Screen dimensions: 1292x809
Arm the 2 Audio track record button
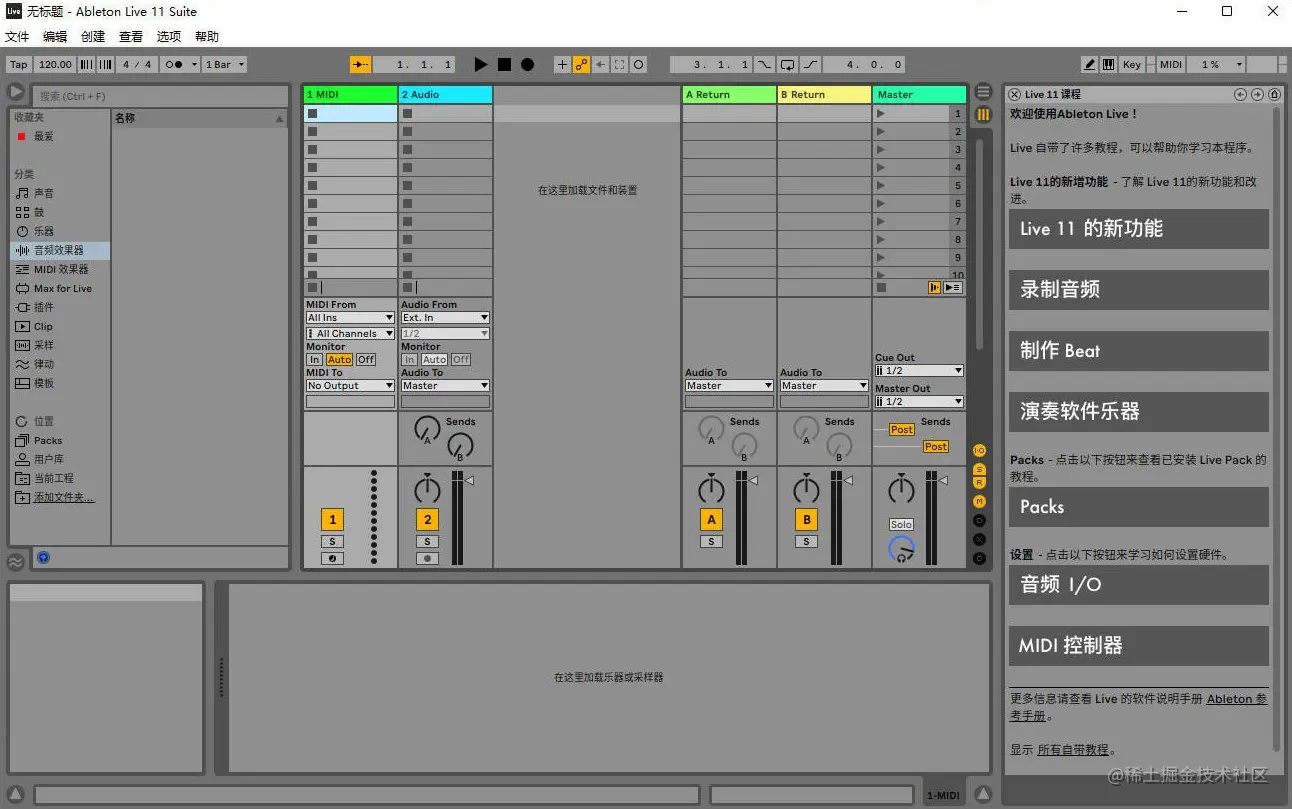pos(427,559)
